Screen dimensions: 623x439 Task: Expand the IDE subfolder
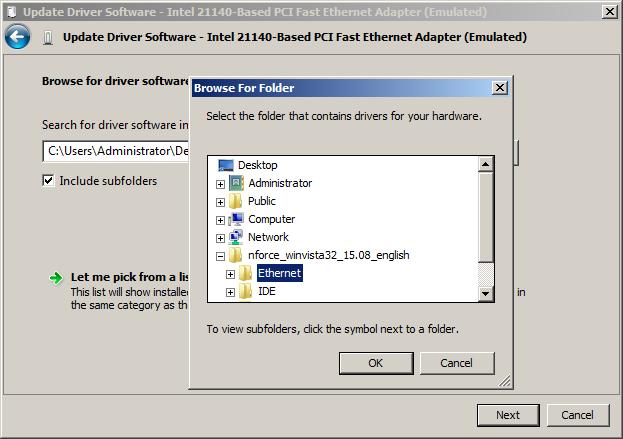pos(230,292)
